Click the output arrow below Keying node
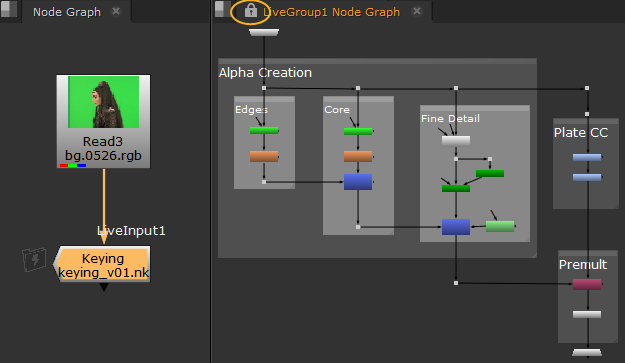625x363 pixels. pyautogui.click(x=104, y=287)
